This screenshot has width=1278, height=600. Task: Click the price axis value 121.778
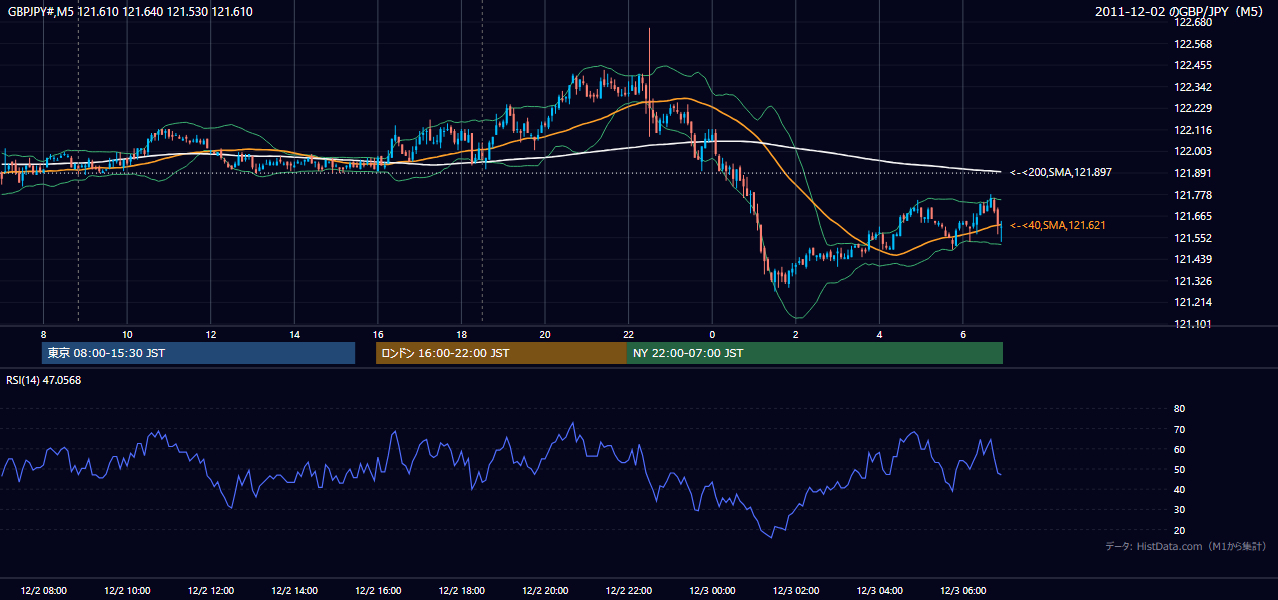1194,195
